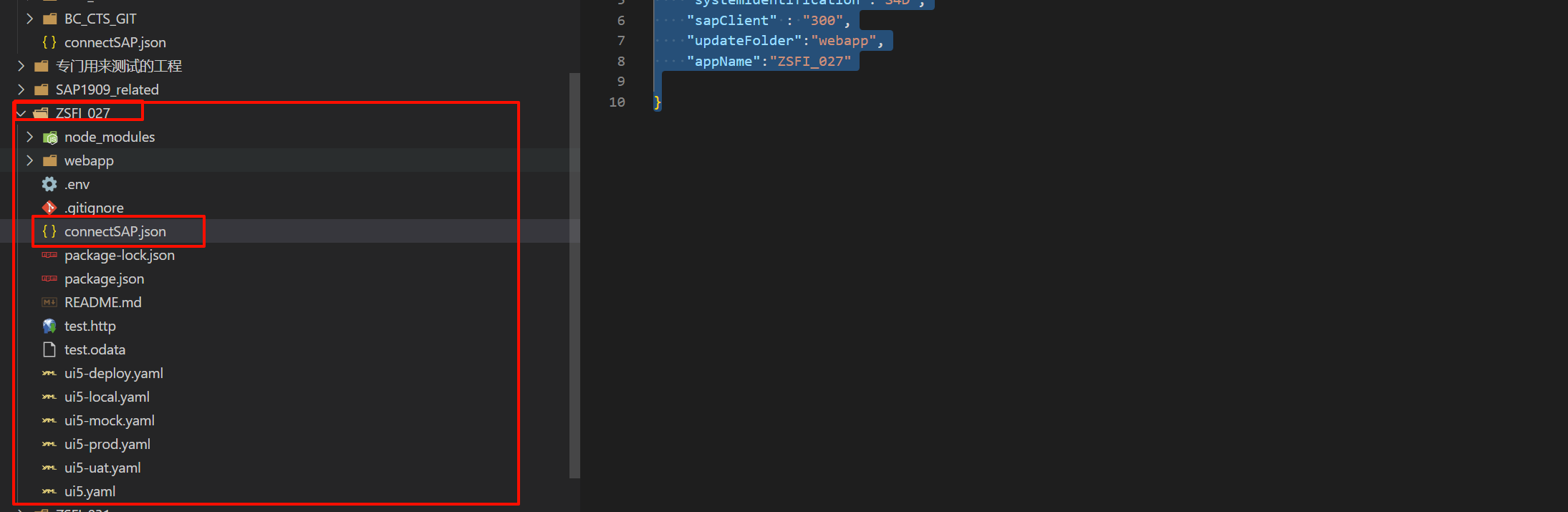Click the YAML icon of ui5-local.yaml
This screenshot has height=512, width=1568.
pos(49,397)
